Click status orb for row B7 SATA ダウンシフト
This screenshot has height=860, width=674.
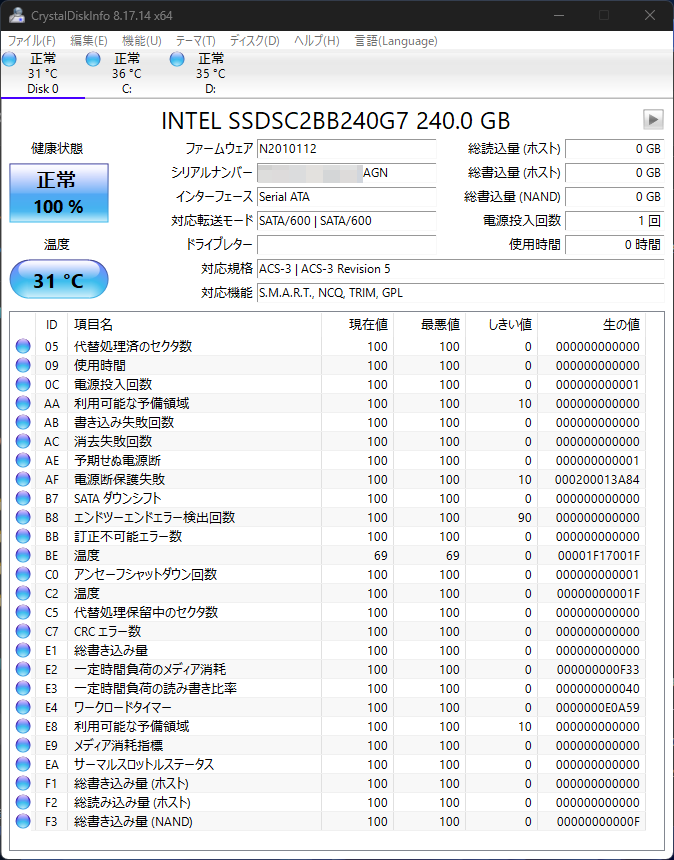pos(23,498)
